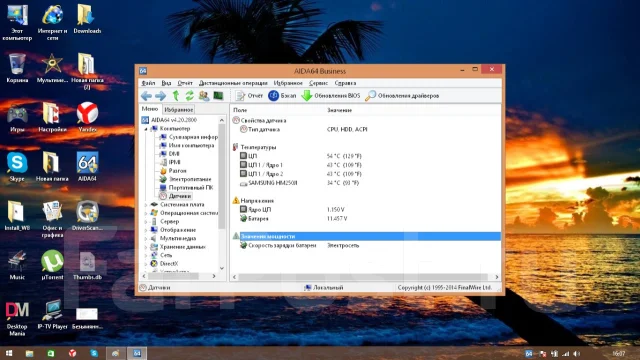This screenshot has width=640, height=360.
Task: Expand the Системная плата node
Action: pyautogui.click(x=146, y=204)
